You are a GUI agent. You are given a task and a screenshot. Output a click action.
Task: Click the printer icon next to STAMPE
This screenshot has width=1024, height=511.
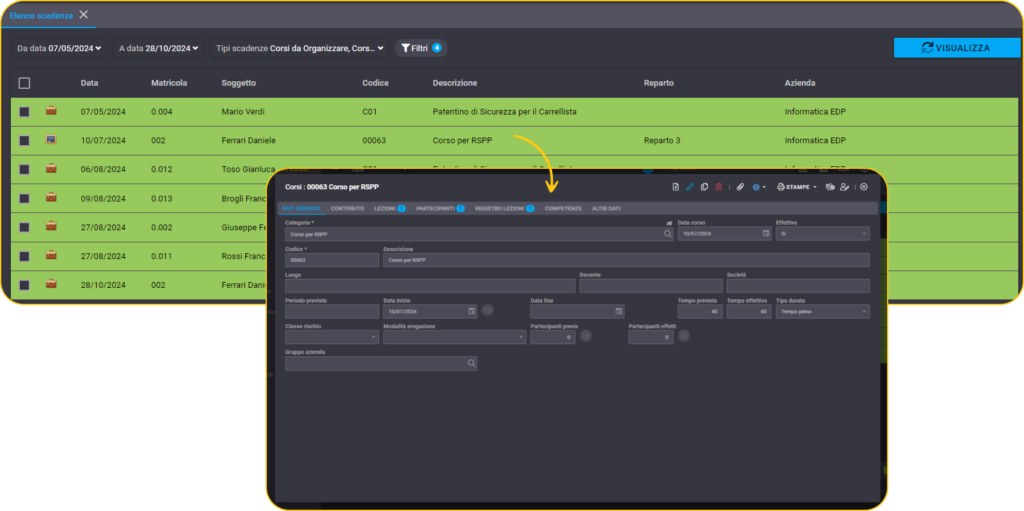(x=780, y=187)
